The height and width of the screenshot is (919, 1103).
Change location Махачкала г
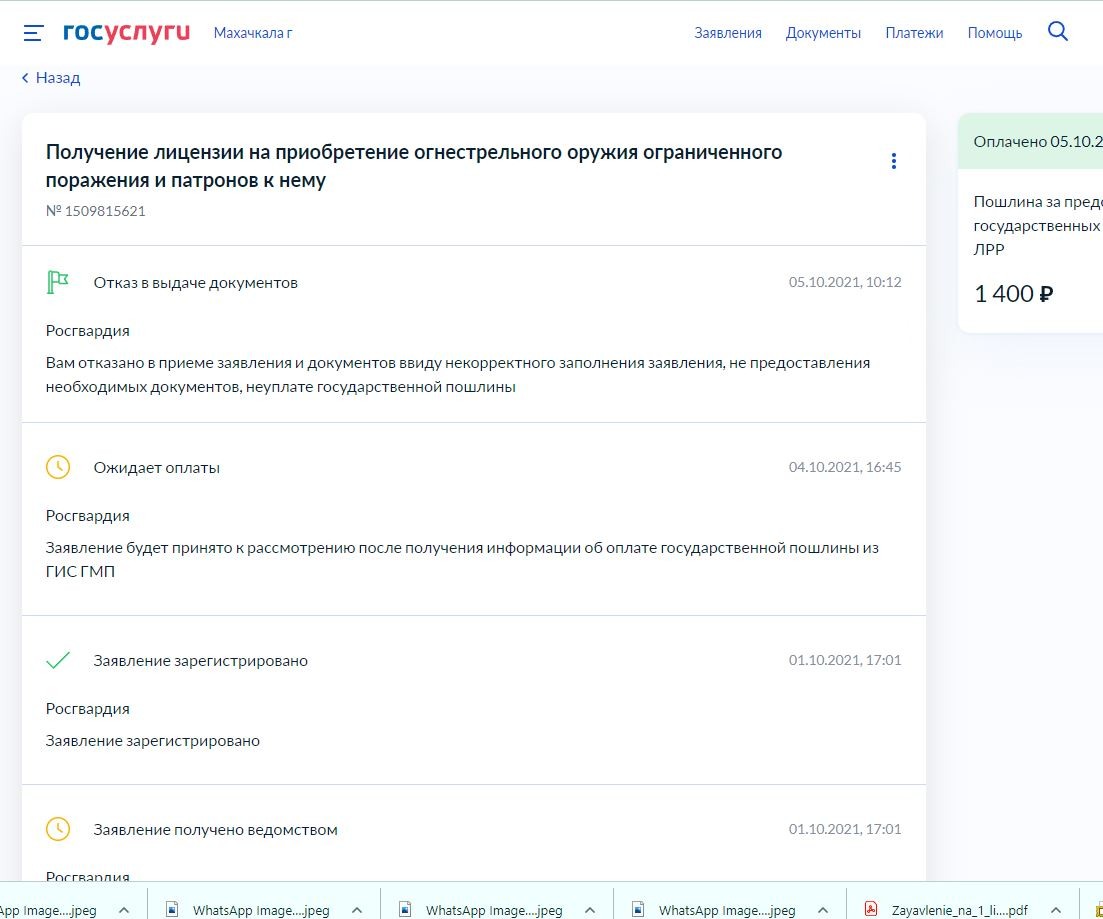252,33
